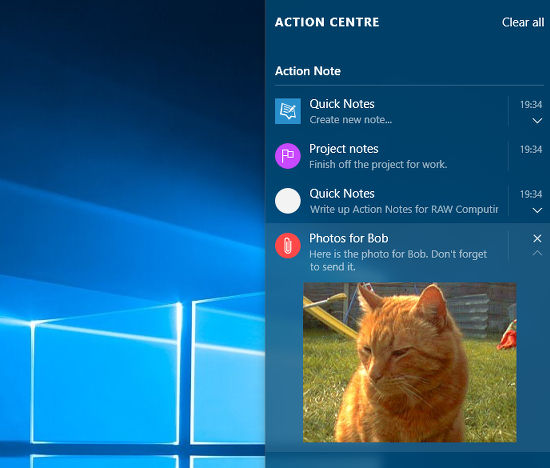Click 'Create new note...' text
Viewport: 550px width, 468px height.
pyautogui.click(x=351, y=120)
